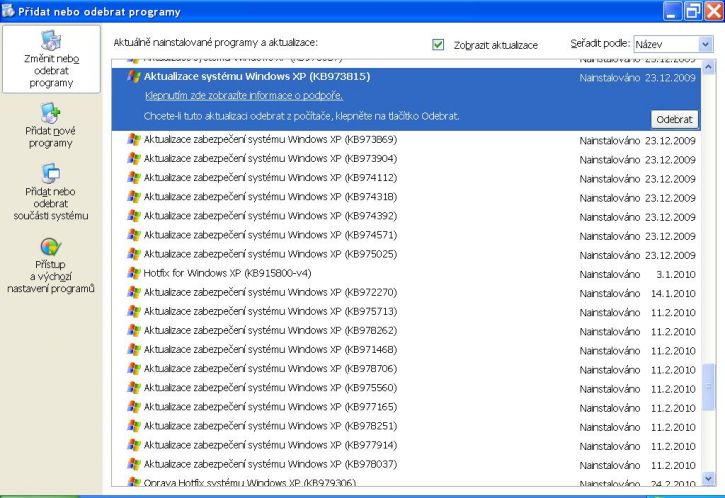Select Aktualizace zabezpečení KB978251 row
725x498 pixels.
(x=406, y=426)
